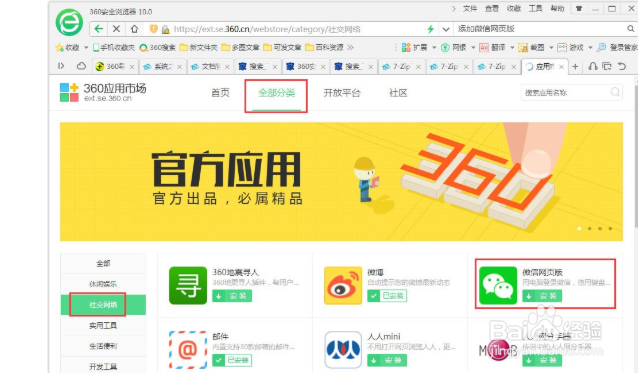Image resolution: width=638 pixels, height=373 pixels.
Task: Install 360地震寻人 extension
Action: (x=232, y=296)
